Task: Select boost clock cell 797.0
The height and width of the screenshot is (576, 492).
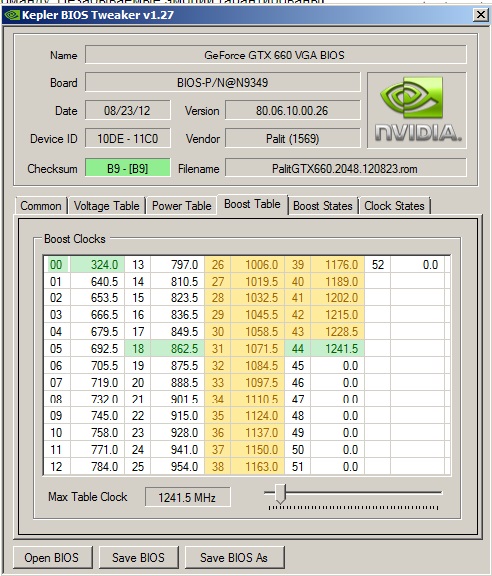Action: coord(177,264)
